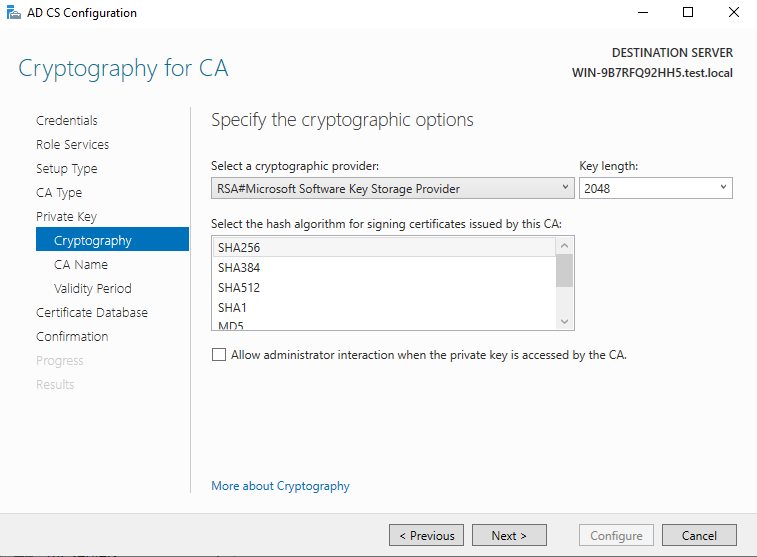
Task: Open the More about Cryptography link
Action: (280, 486)
